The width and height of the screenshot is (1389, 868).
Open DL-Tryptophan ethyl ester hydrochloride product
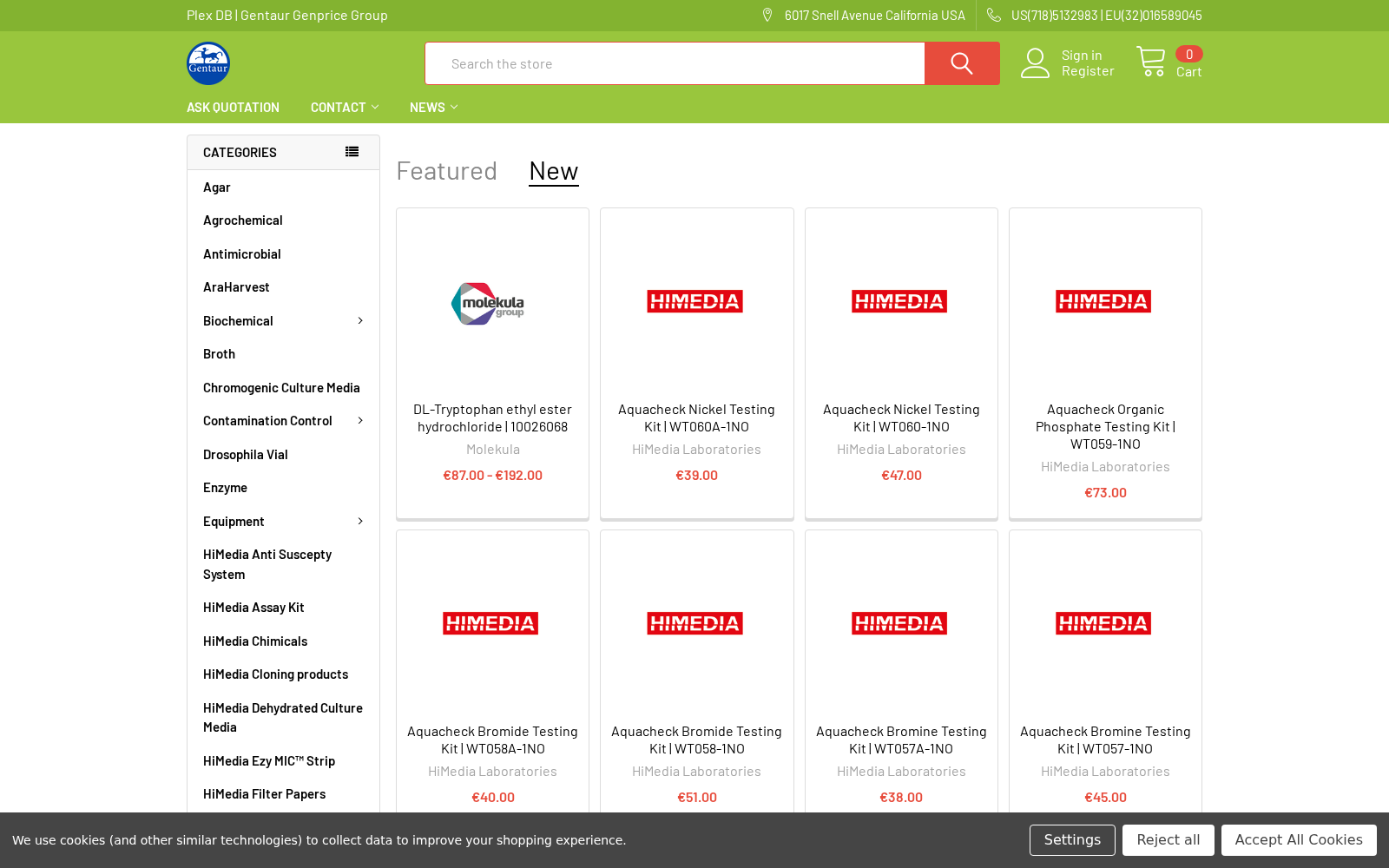(x=492, y=418)
